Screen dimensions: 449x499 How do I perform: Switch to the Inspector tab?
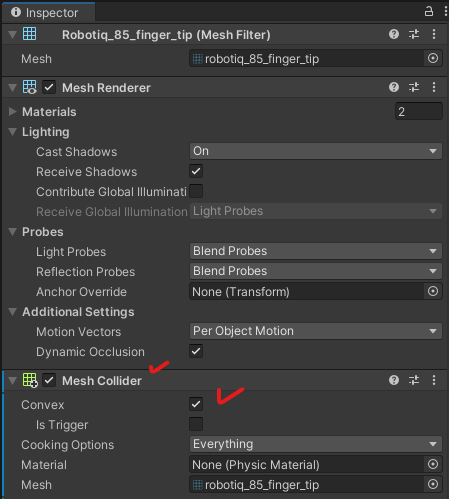click(x=49, y=13)
